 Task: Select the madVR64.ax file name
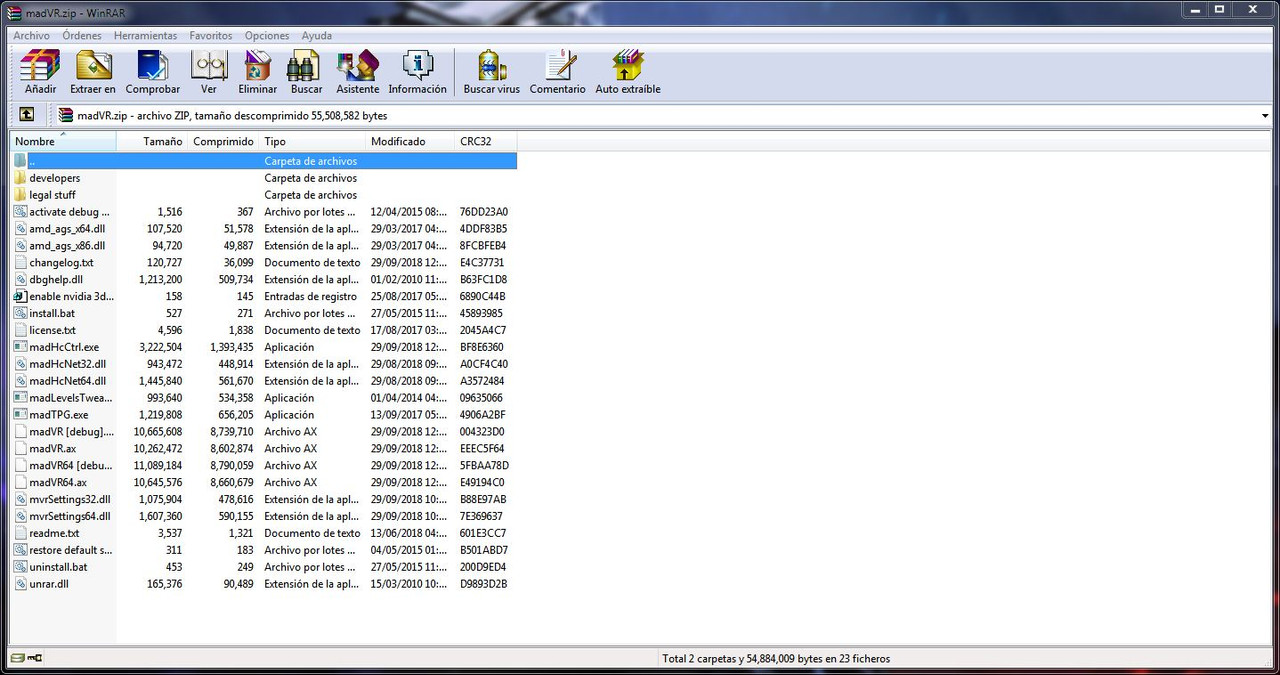(x=58, y=483)
